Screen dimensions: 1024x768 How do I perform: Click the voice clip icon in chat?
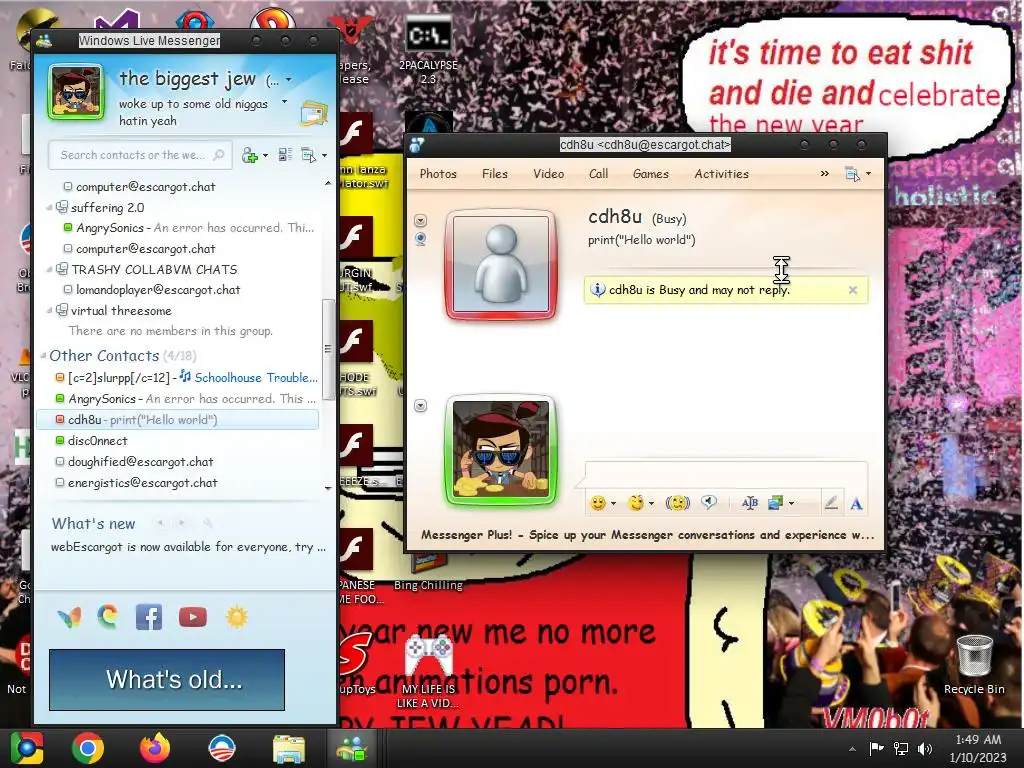(709, 502)
